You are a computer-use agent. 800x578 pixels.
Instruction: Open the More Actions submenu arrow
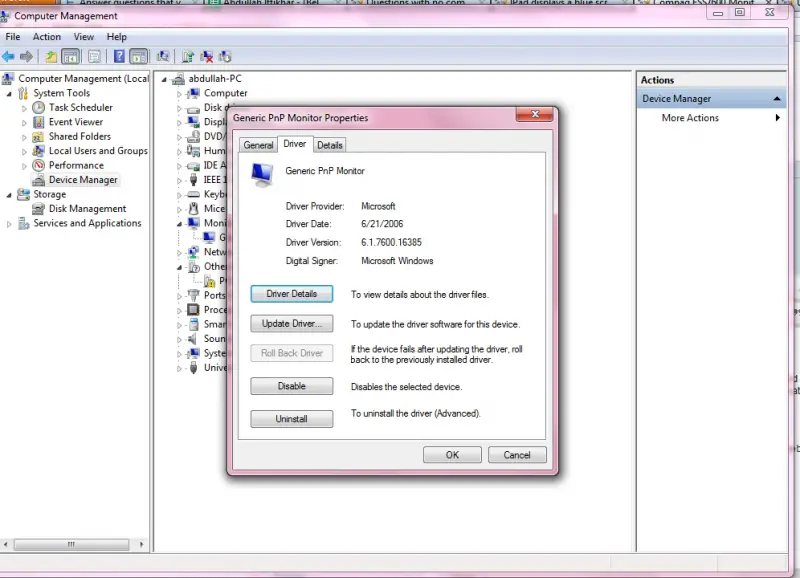click(x=778, y=118)
